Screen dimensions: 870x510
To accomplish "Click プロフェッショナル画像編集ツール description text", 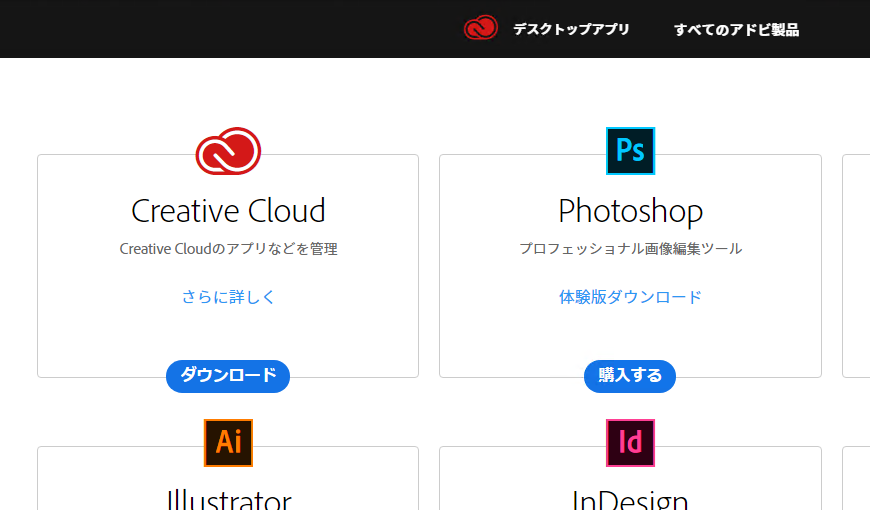I will (630, 249).
